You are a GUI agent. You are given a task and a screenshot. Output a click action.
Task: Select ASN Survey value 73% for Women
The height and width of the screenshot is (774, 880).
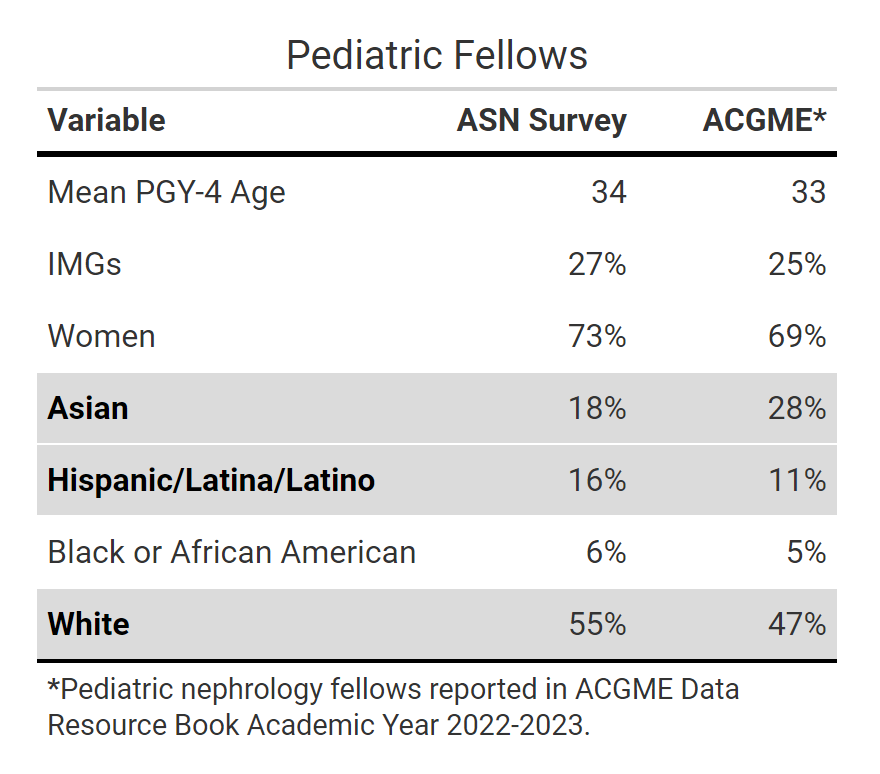tap(598, 336)
